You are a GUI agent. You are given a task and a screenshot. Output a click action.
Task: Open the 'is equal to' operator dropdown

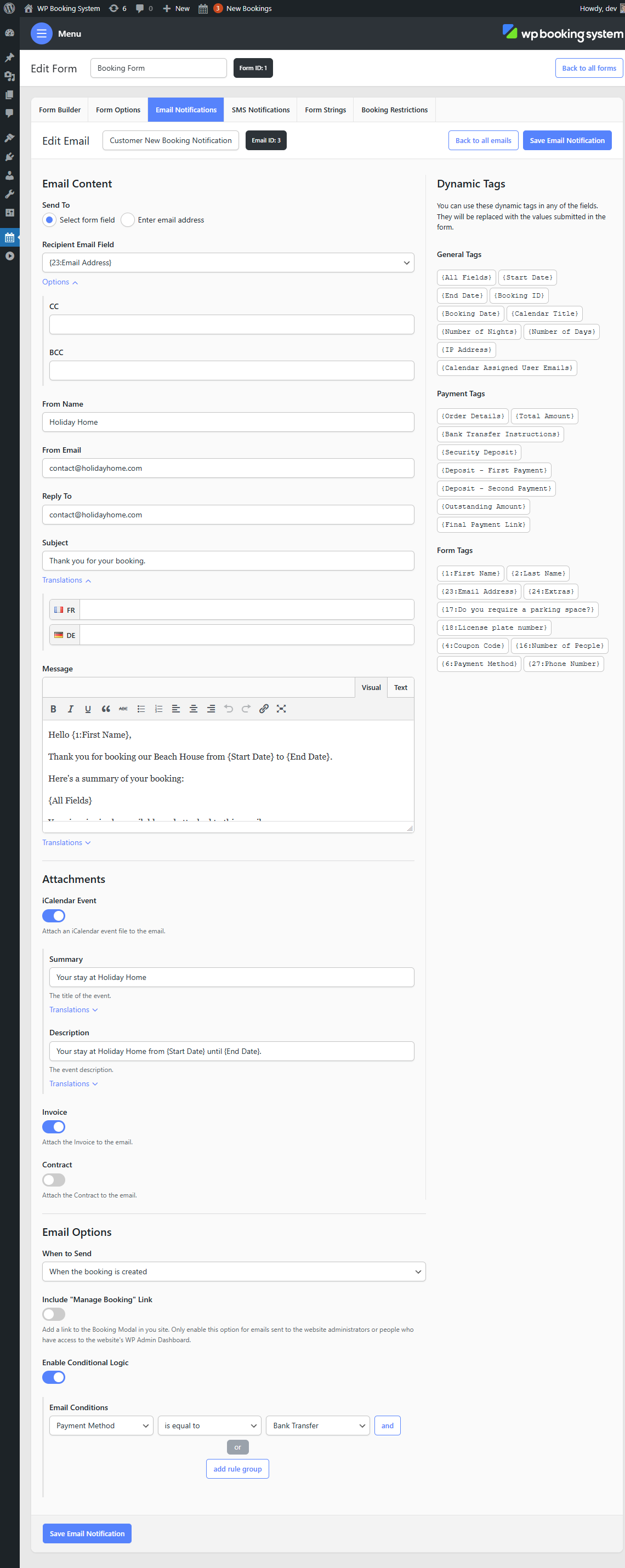point(209,1426)
